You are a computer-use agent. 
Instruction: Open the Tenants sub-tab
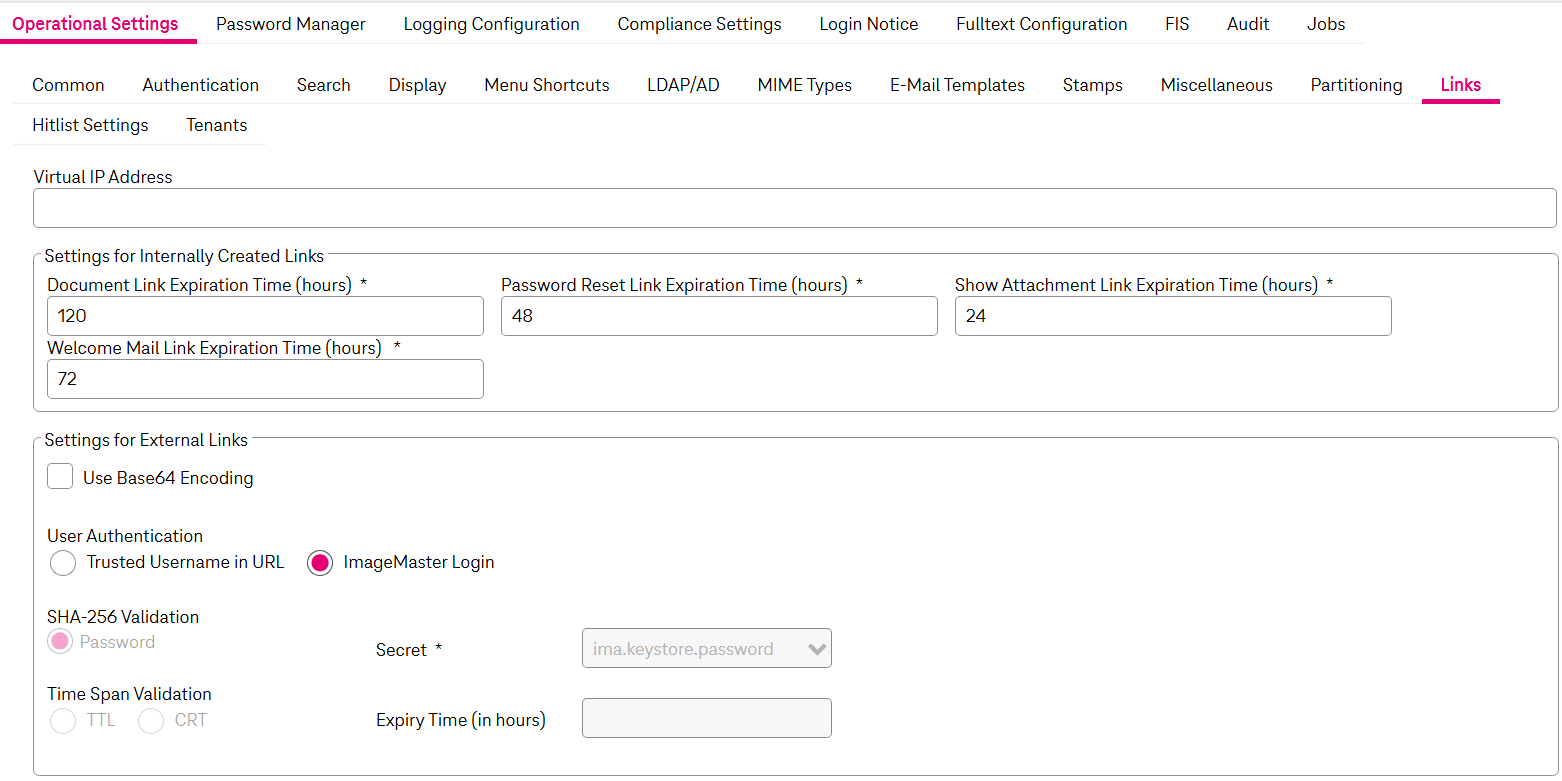click(216, 125)
